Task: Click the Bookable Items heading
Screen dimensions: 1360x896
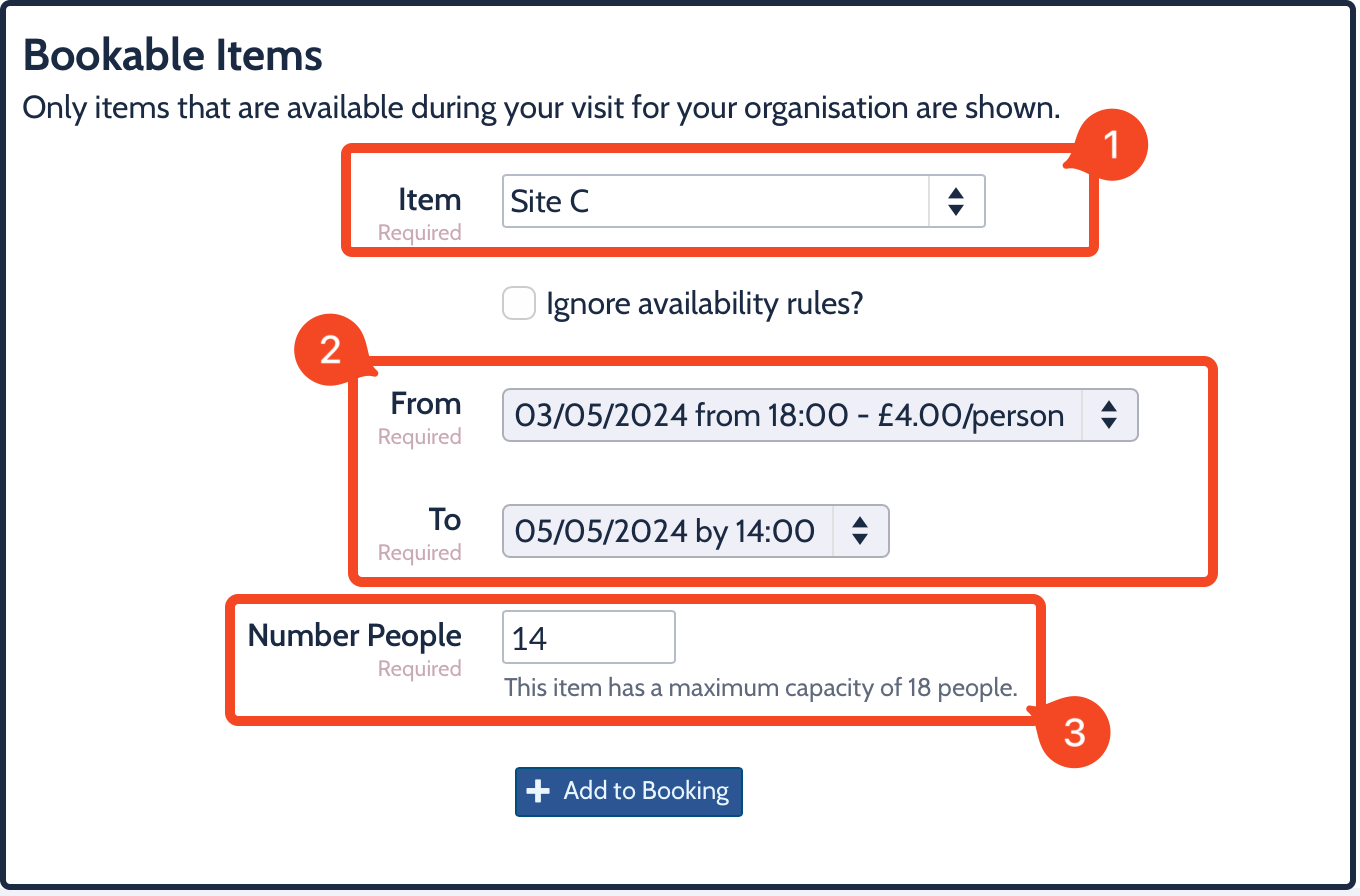Action: (173, 56)
